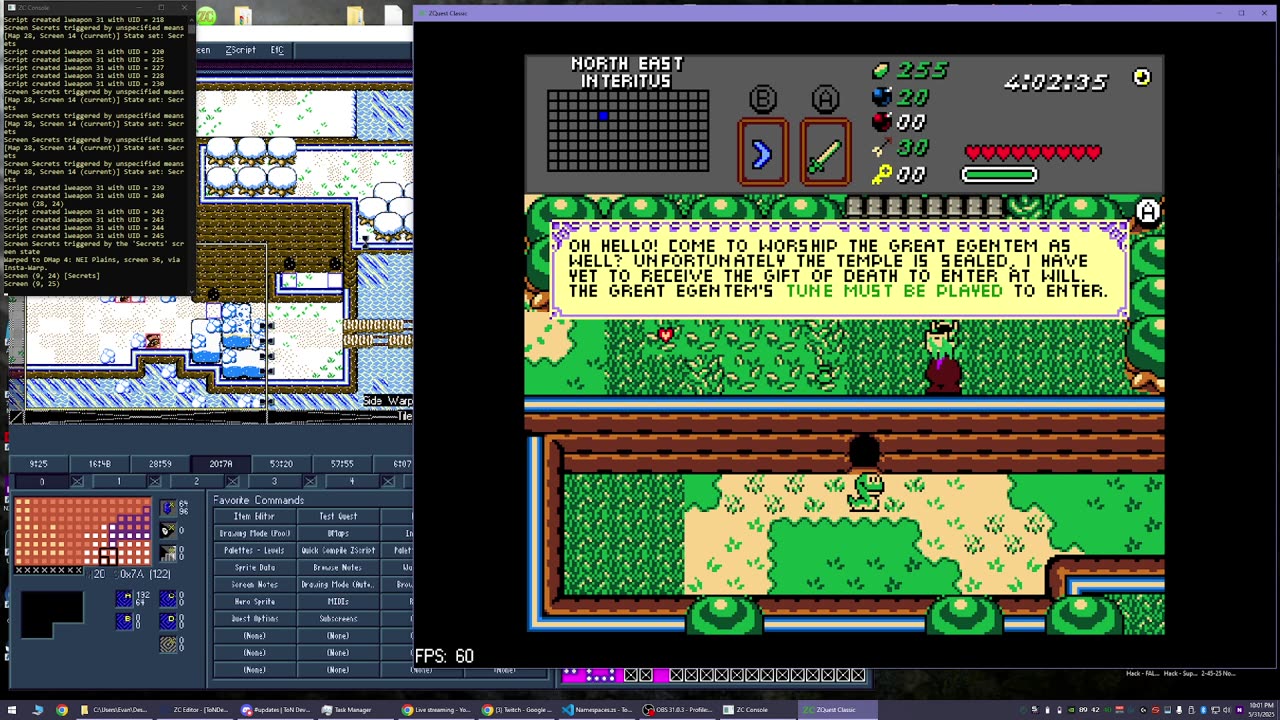Select layer 0 button
This screenshot has width=1280, height=720.
(41, 482)
